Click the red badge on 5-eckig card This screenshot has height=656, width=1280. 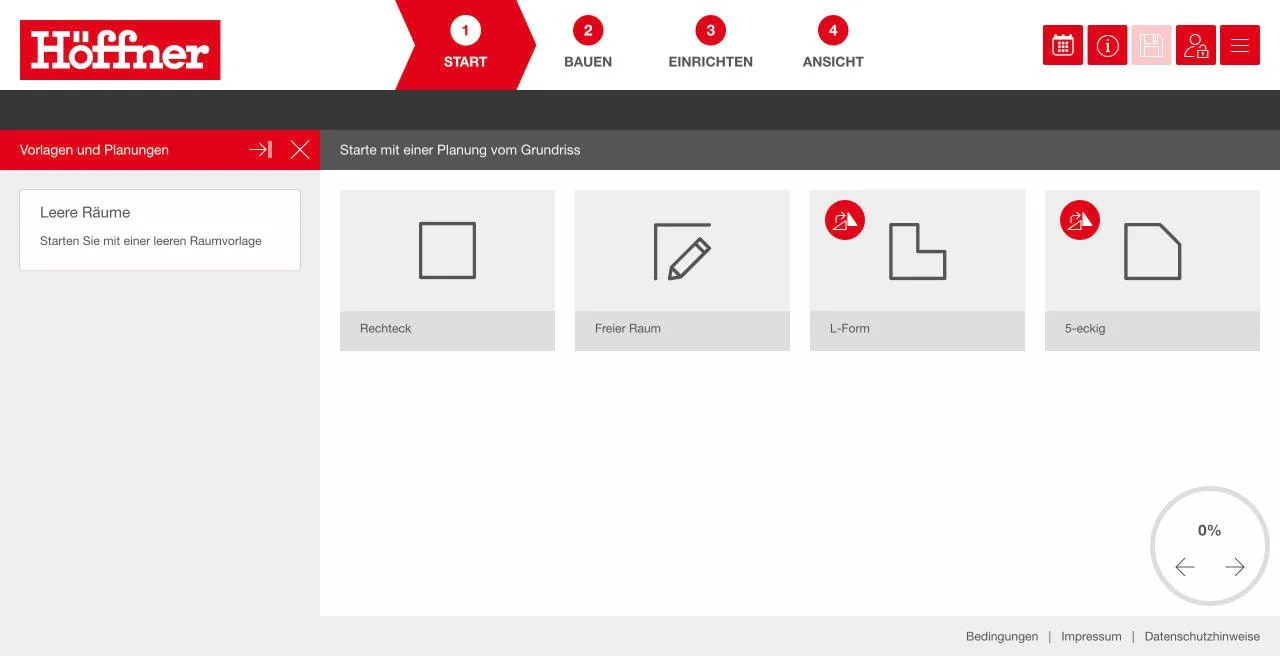pyautogui.click(x=1080, y=220)
